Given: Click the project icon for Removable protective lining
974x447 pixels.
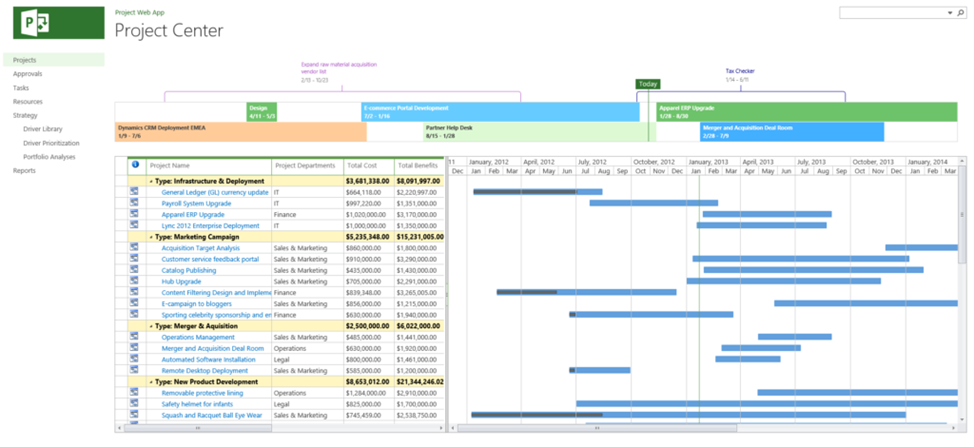Looking at the screenshot, I should (x=134, y=393).
